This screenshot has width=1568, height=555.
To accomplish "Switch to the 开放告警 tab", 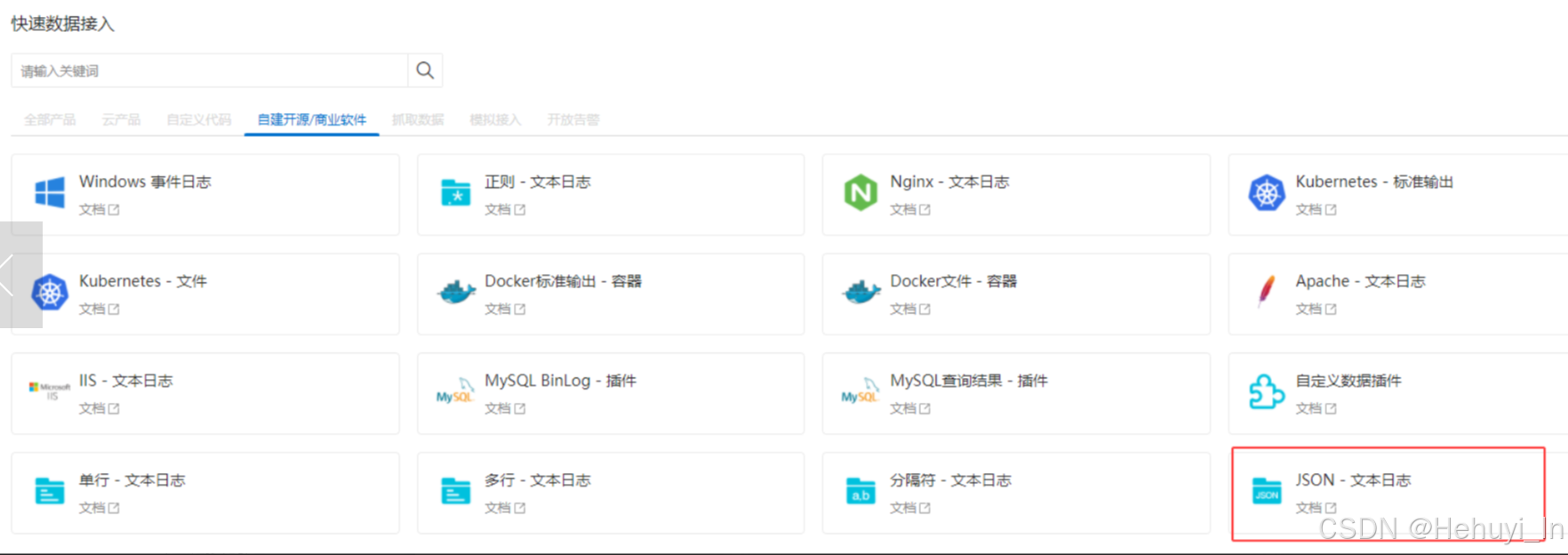I will click(573, 119).
